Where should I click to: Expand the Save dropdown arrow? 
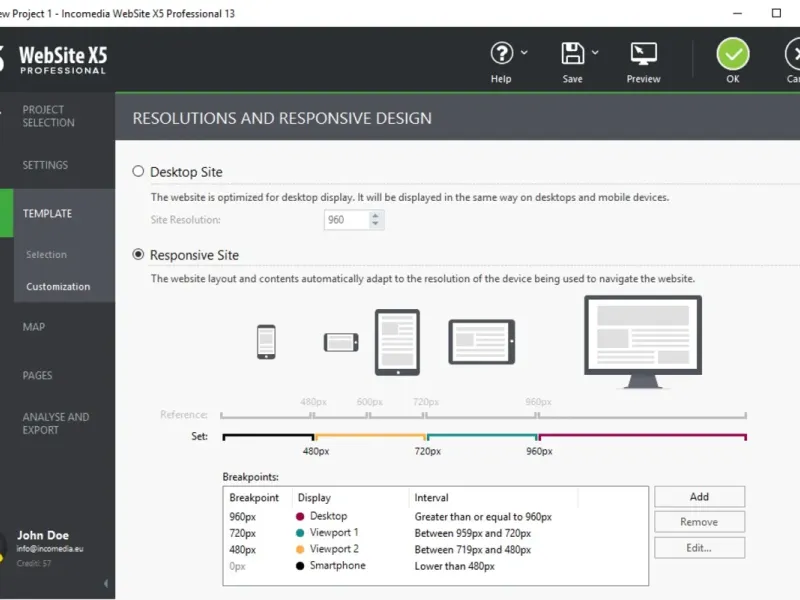point(595,52)
